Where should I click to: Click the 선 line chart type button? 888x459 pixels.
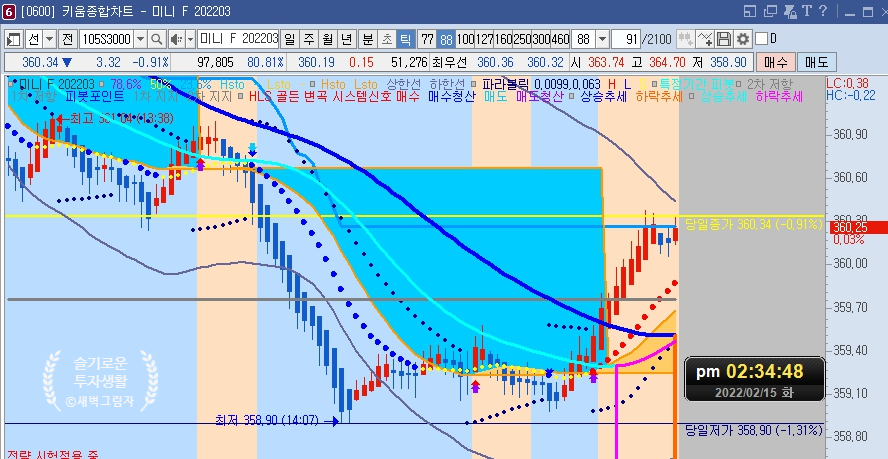coord(33,39)
